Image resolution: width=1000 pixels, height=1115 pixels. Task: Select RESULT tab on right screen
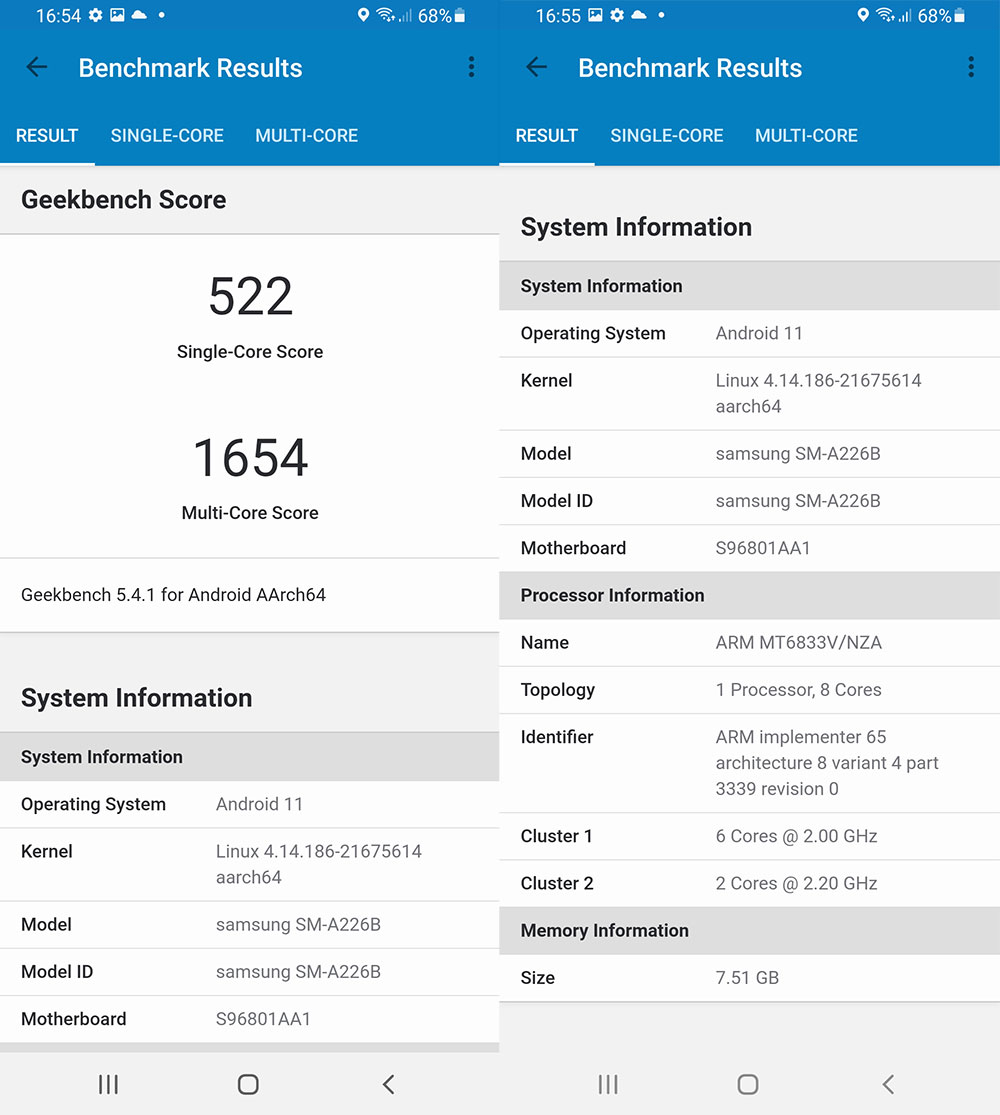[x=546, y=136]
